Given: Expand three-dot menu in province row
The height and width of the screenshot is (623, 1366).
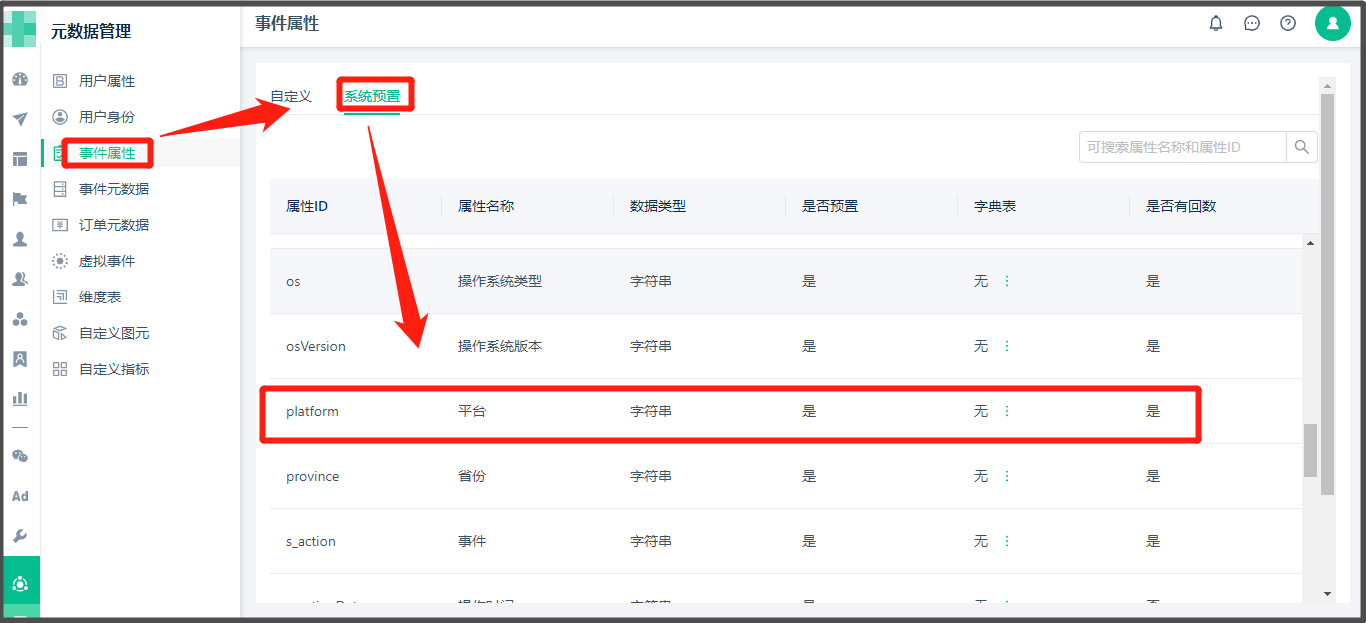Looking at the screenshot, I should 1007,476.
